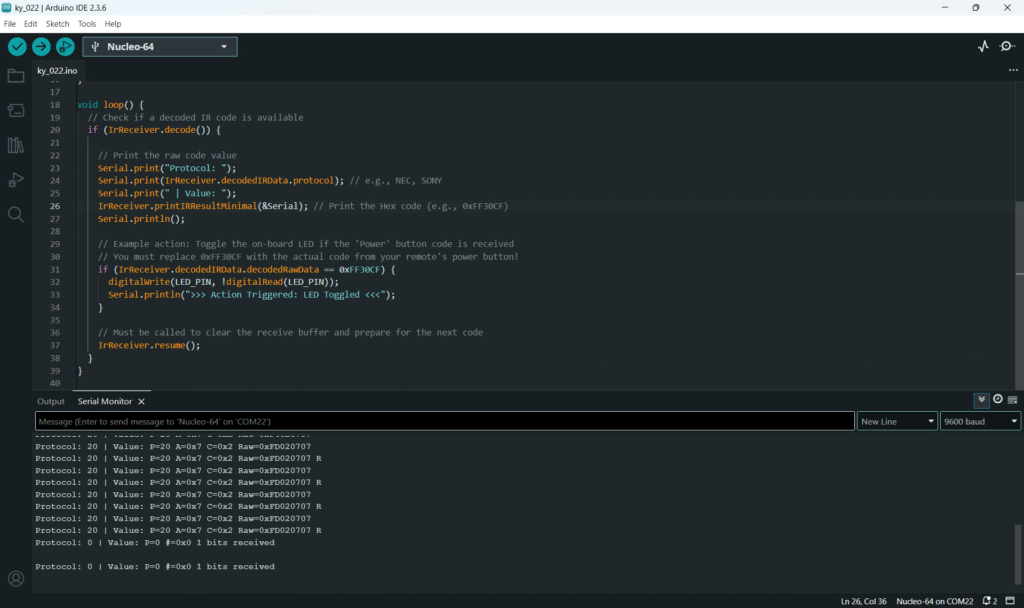Open the New Line ending dropdown
The width and height of the screenshot is (1024, 608).
(x=897, y=422)
